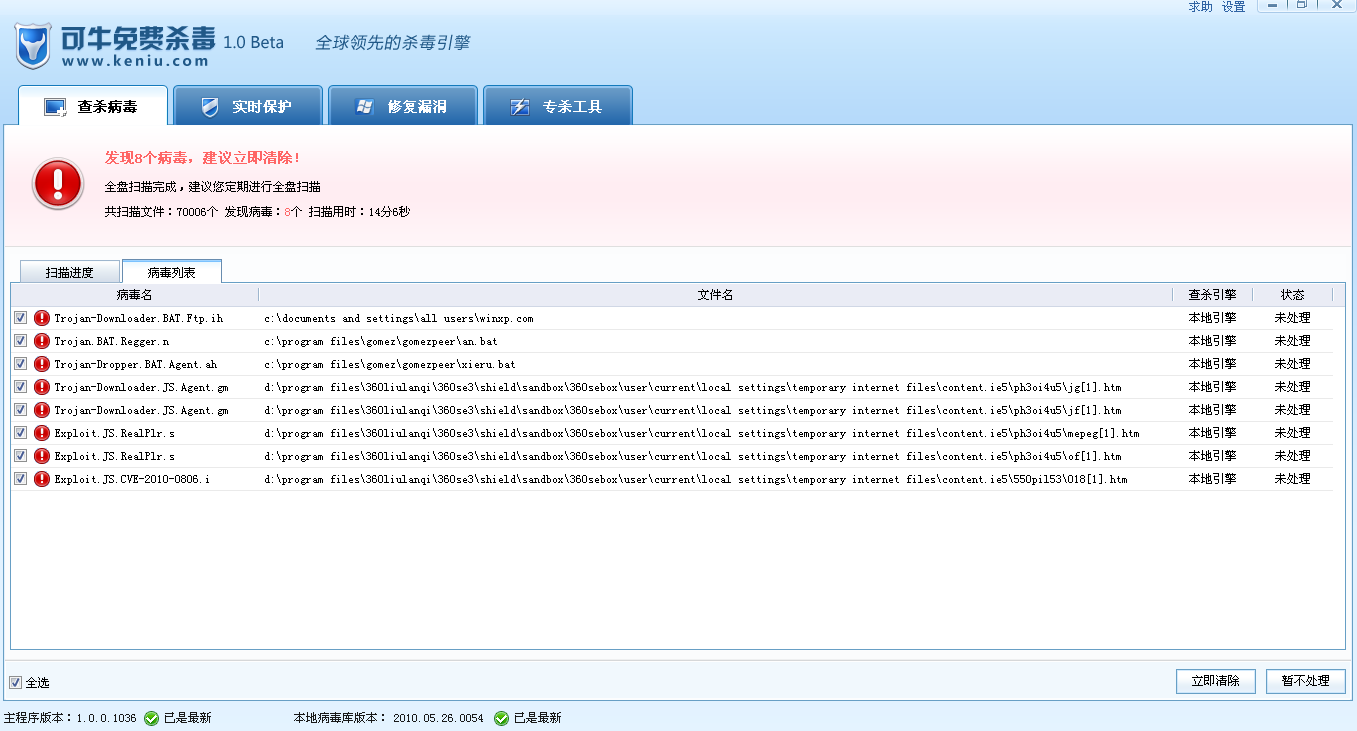The width and height of the screenshot is (1357, 731).
Task: Select file path c:\documents and settings\all users\winxp.com
Action: pyautogui.click(x=399, y=318)
